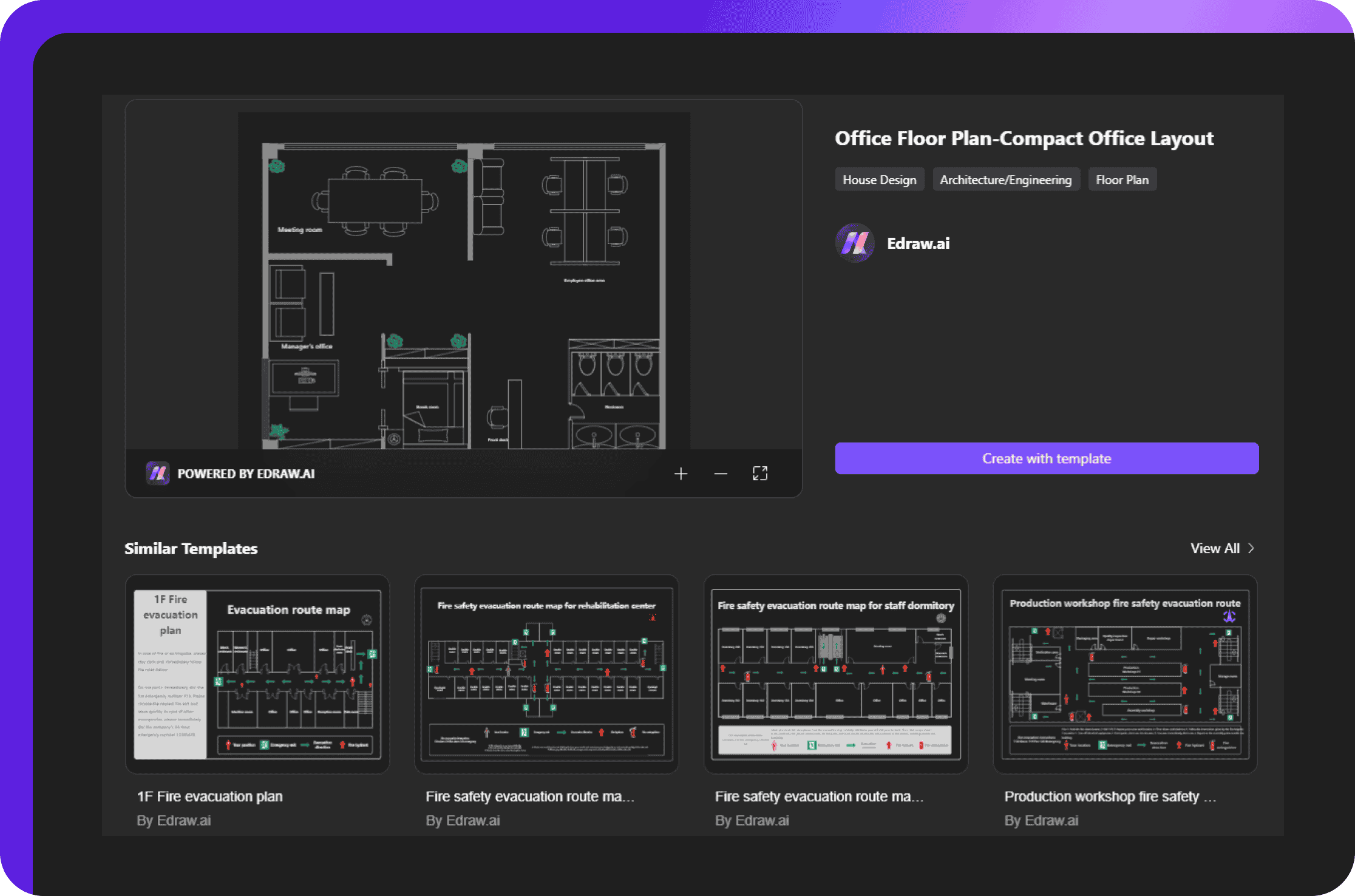Open the Edraw.ai author name link
Image resolution: width=1355 pixels, height=896 pixels.
coord(918,243)
